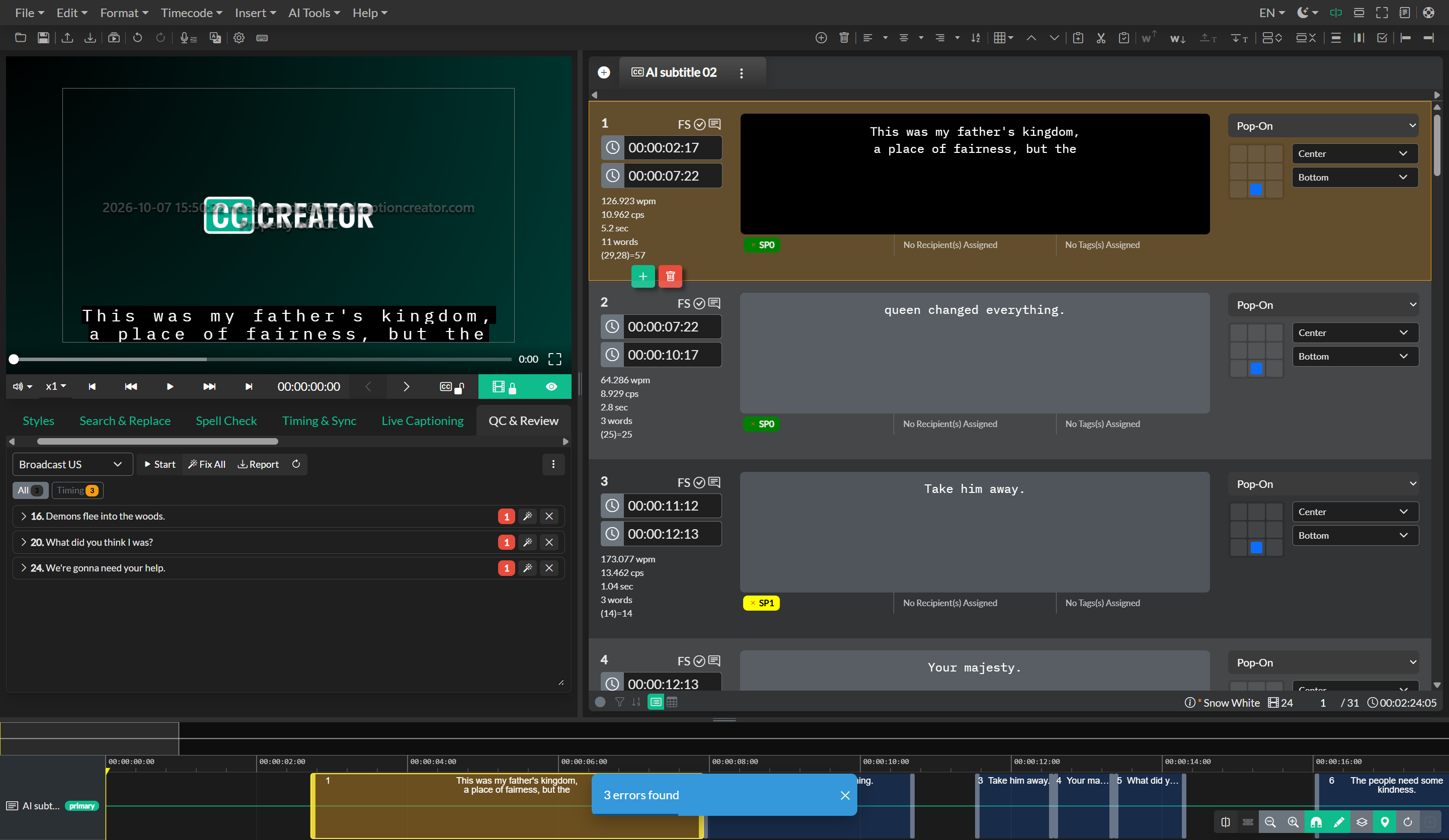Image resolution: width=1449 pixels, height=840 pixels.
Task: Open the keyboard shortcuts icon
Action: tap(262, 38)
